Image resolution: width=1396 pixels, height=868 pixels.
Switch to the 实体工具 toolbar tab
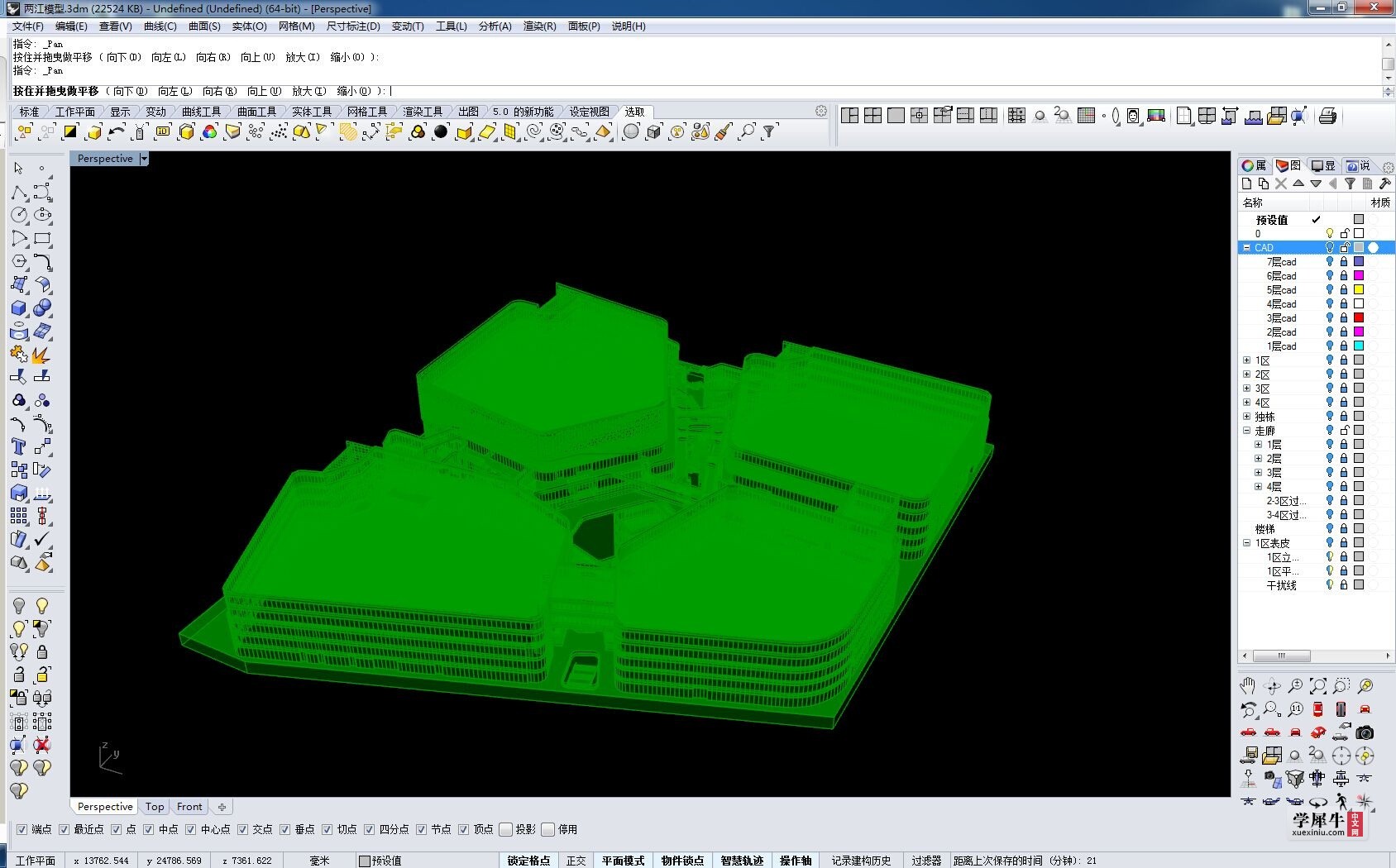click(x=312, y=112)
